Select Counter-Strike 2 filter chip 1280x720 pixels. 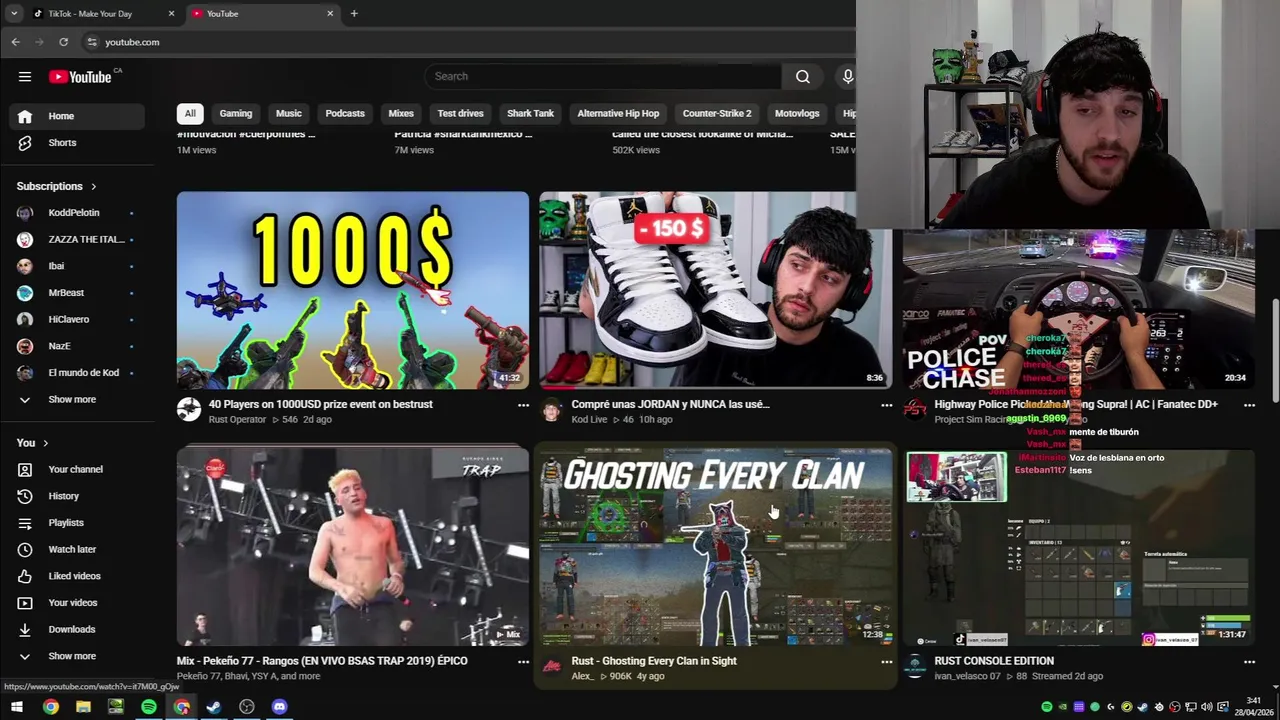tap(717, 114)
